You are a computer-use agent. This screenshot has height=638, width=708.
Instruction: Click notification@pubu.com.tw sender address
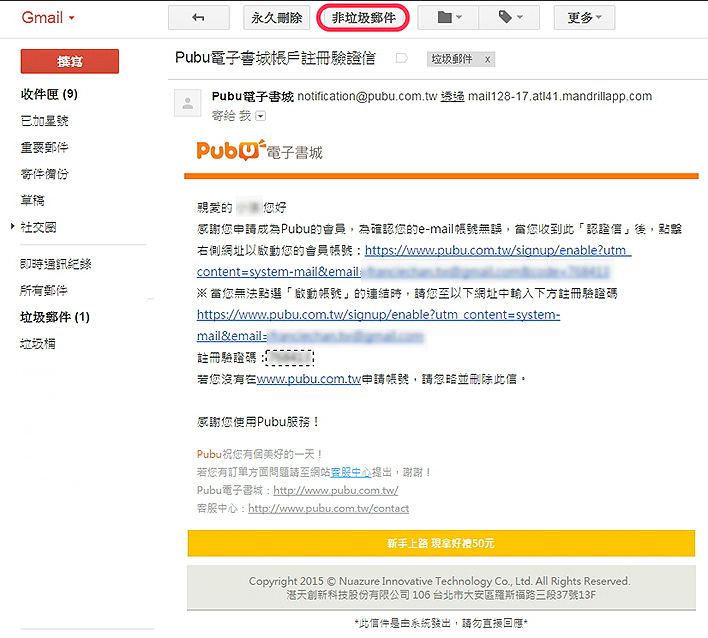point(367,96)
